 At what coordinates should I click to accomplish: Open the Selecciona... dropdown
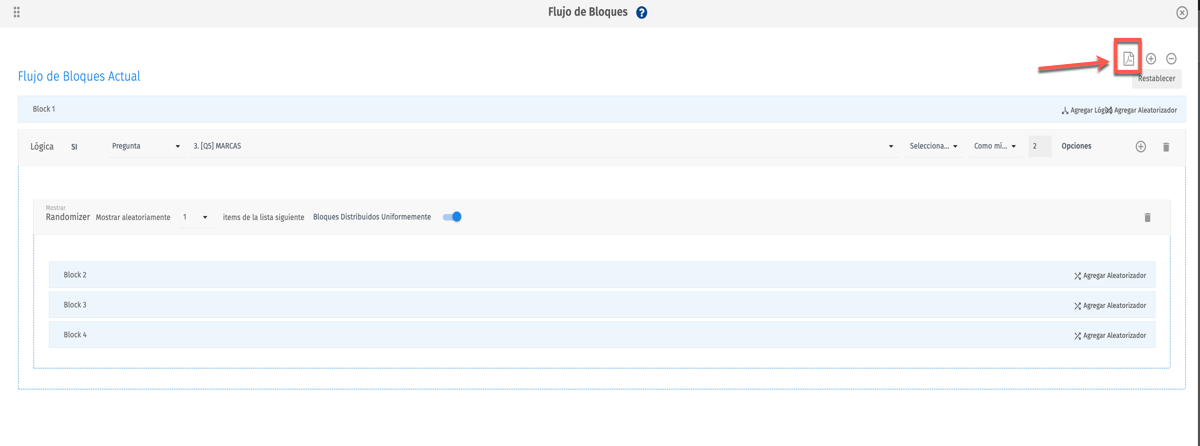click(933, 146)
